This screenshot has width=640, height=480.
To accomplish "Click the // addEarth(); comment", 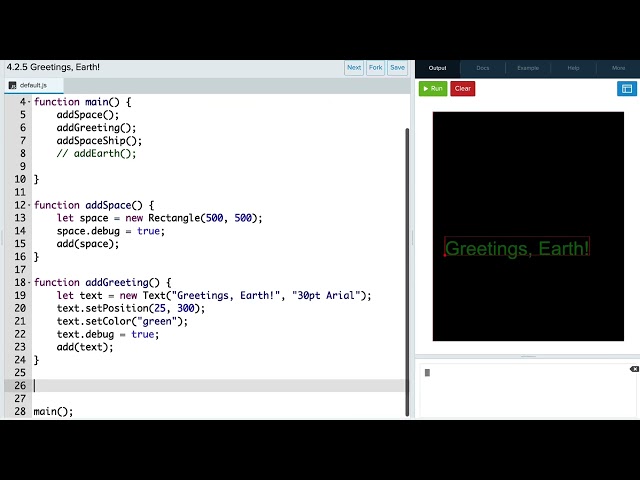I will click(x=96, y=153).
